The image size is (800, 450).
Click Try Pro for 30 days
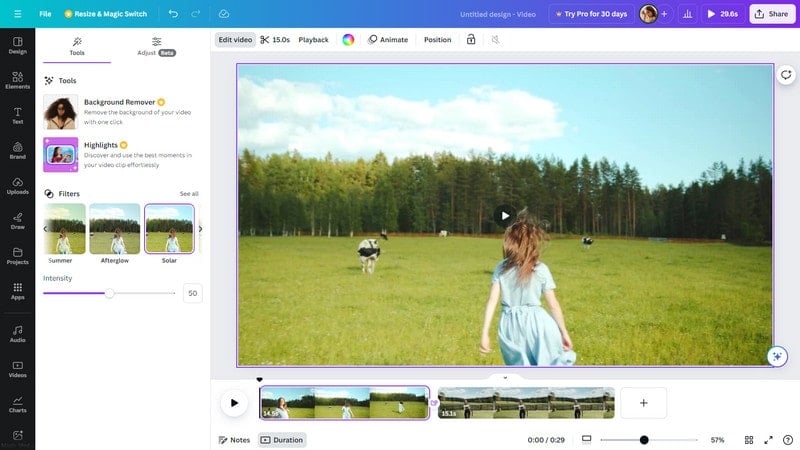591,14
